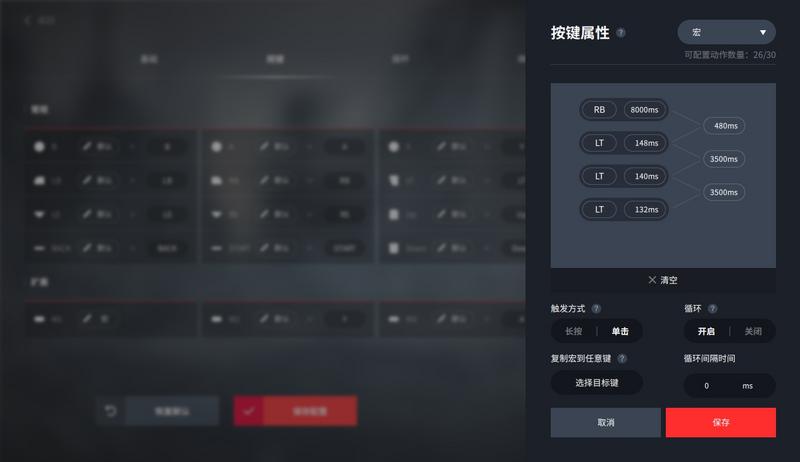Clear macro with the 清空 X icon
The width and height of the screenshot is (800, 462).
652,280
